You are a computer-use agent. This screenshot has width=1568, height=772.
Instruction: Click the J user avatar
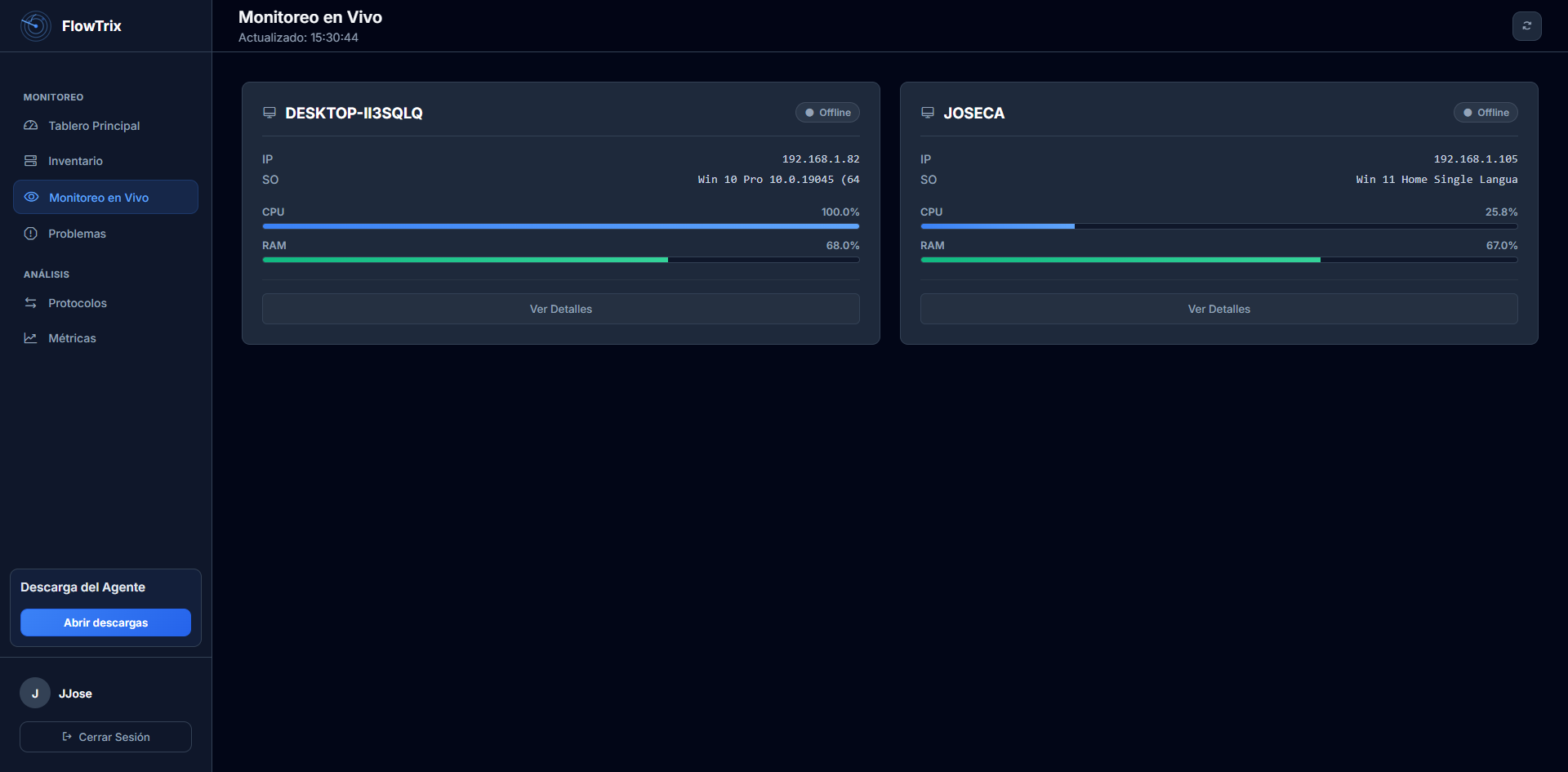pos(35,693)
